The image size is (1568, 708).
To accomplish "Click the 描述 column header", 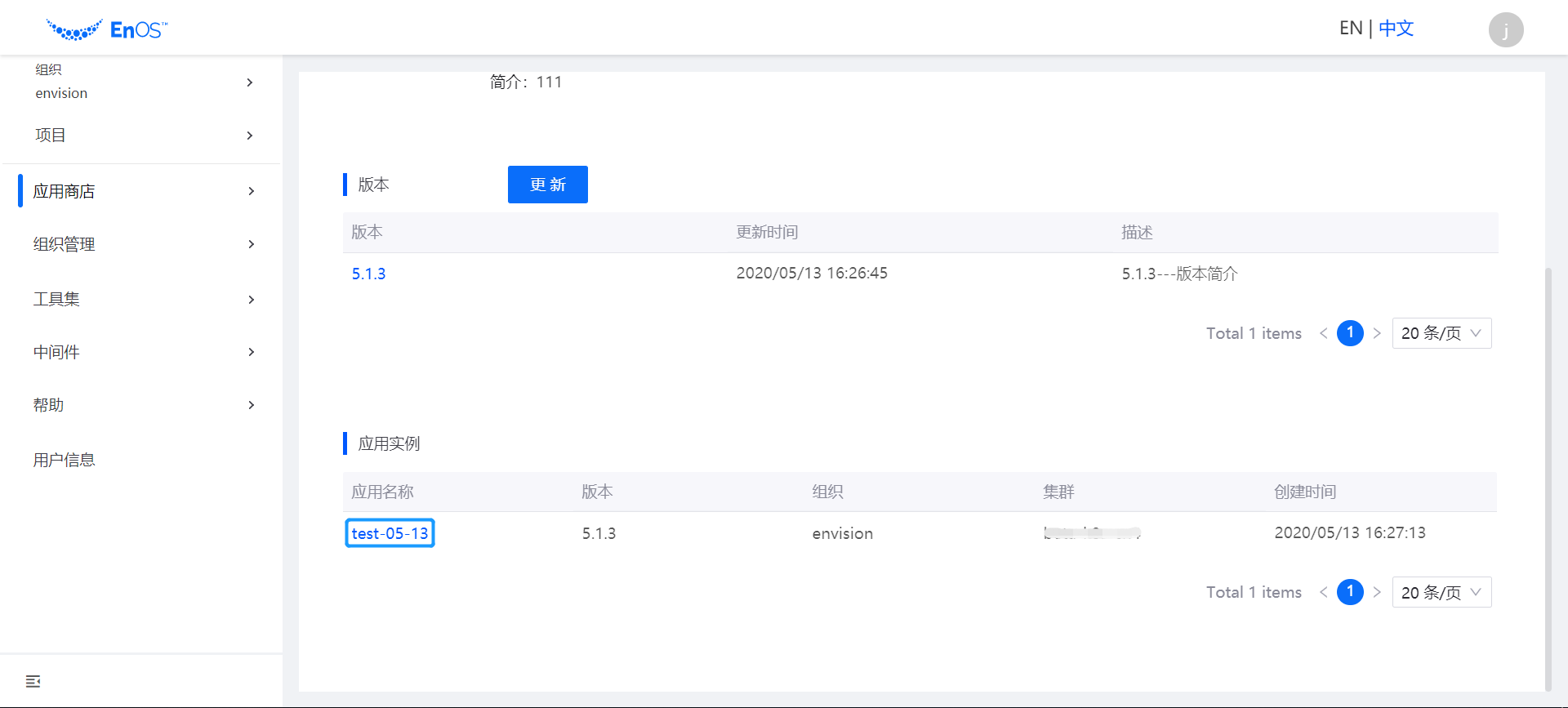I will [x=1137, y=233].
